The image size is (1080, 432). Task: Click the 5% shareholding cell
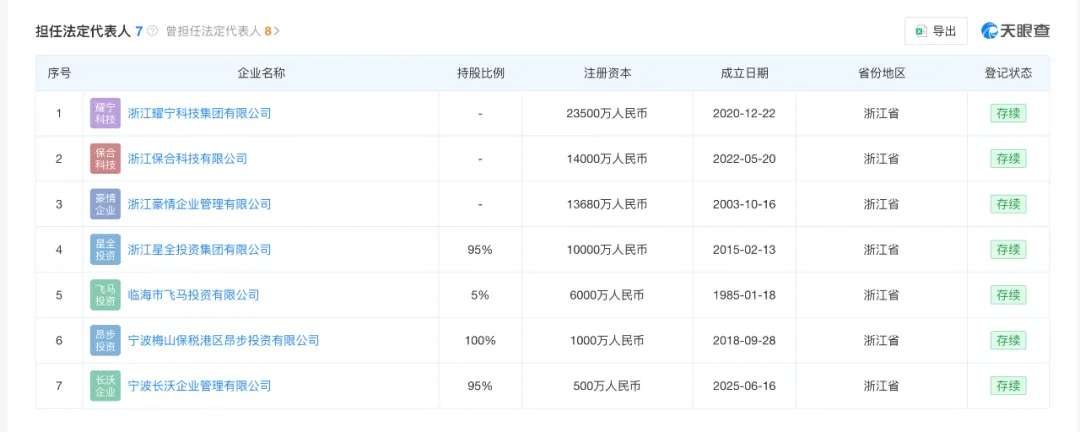[x=480, y=295]
